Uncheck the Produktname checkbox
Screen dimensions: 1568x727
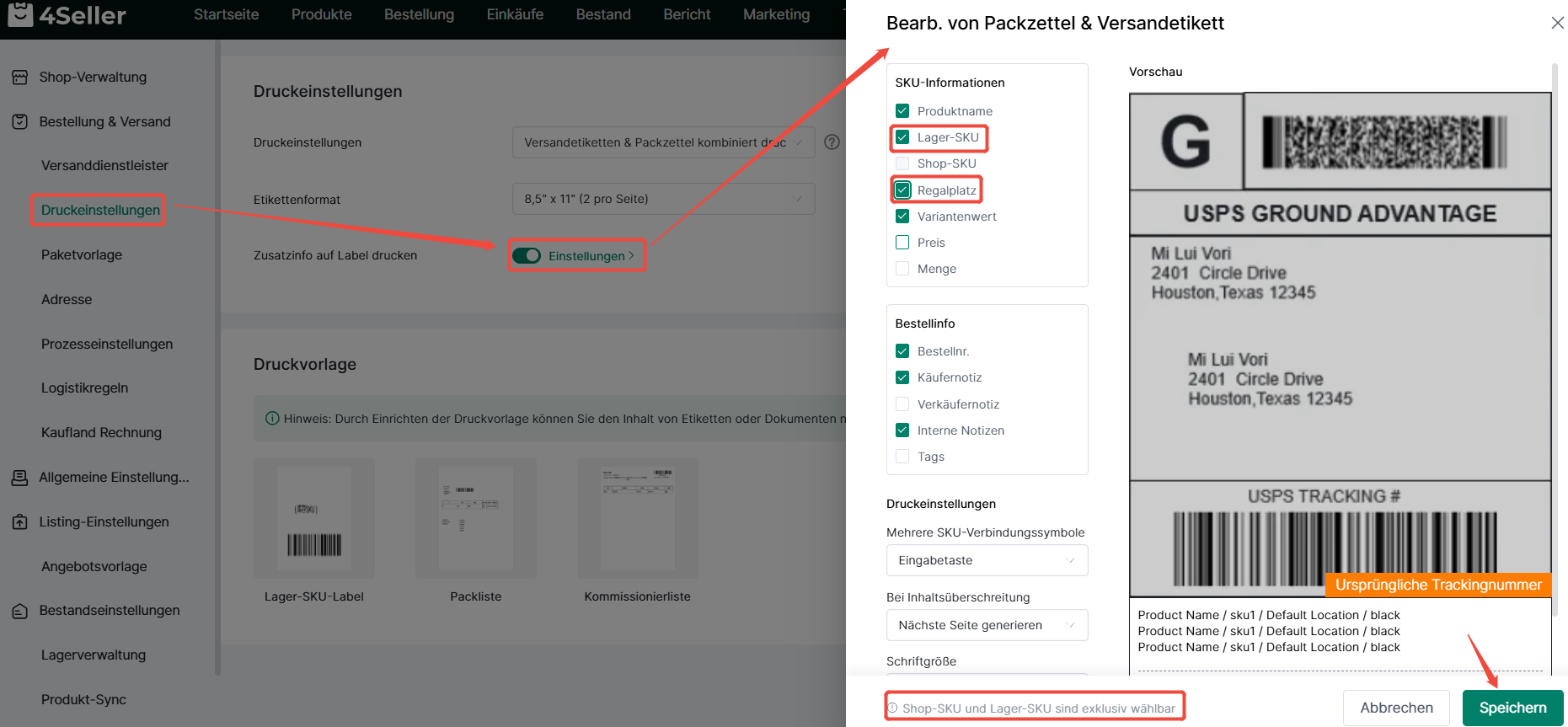point(902,111)
